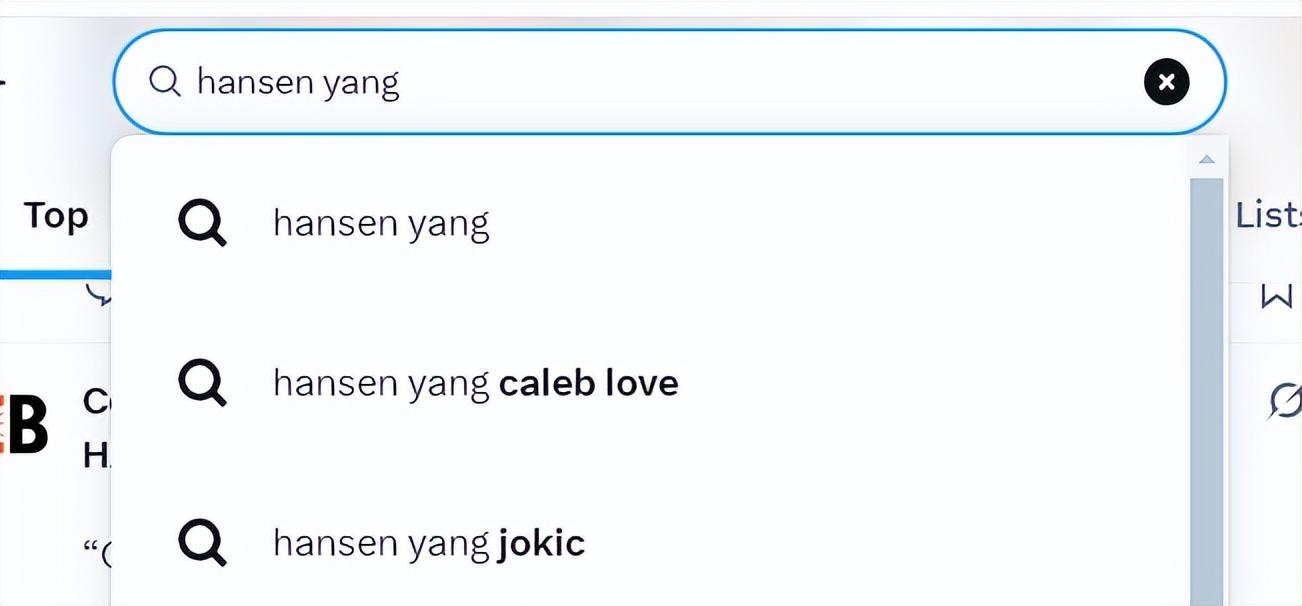Open the post author's avatar with the letter B

[25, 425]
